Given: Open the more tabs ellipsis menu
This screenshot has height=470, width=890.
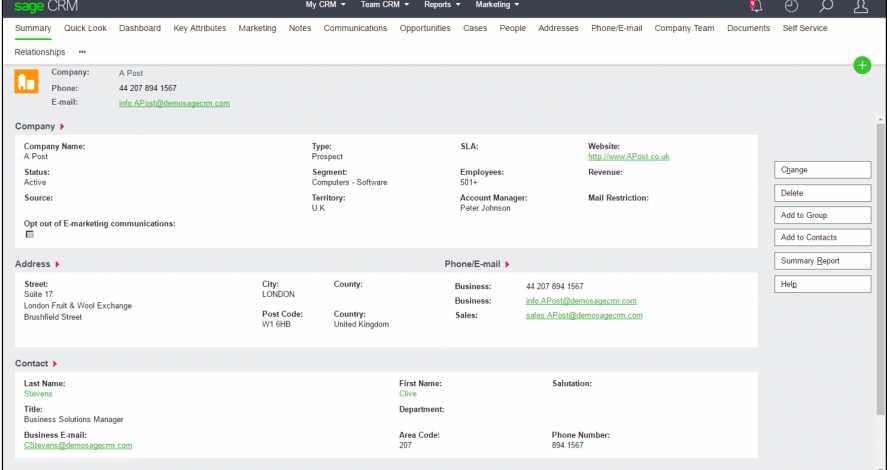Looking at the screenshot, I should pos(82,52).
